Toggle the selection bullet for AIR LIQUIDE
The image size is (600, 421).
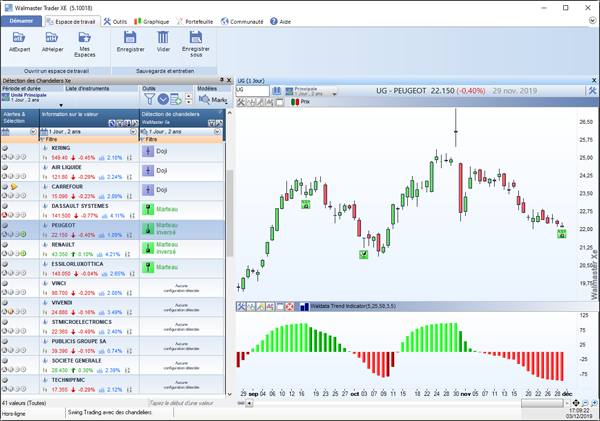pos(5,167)
